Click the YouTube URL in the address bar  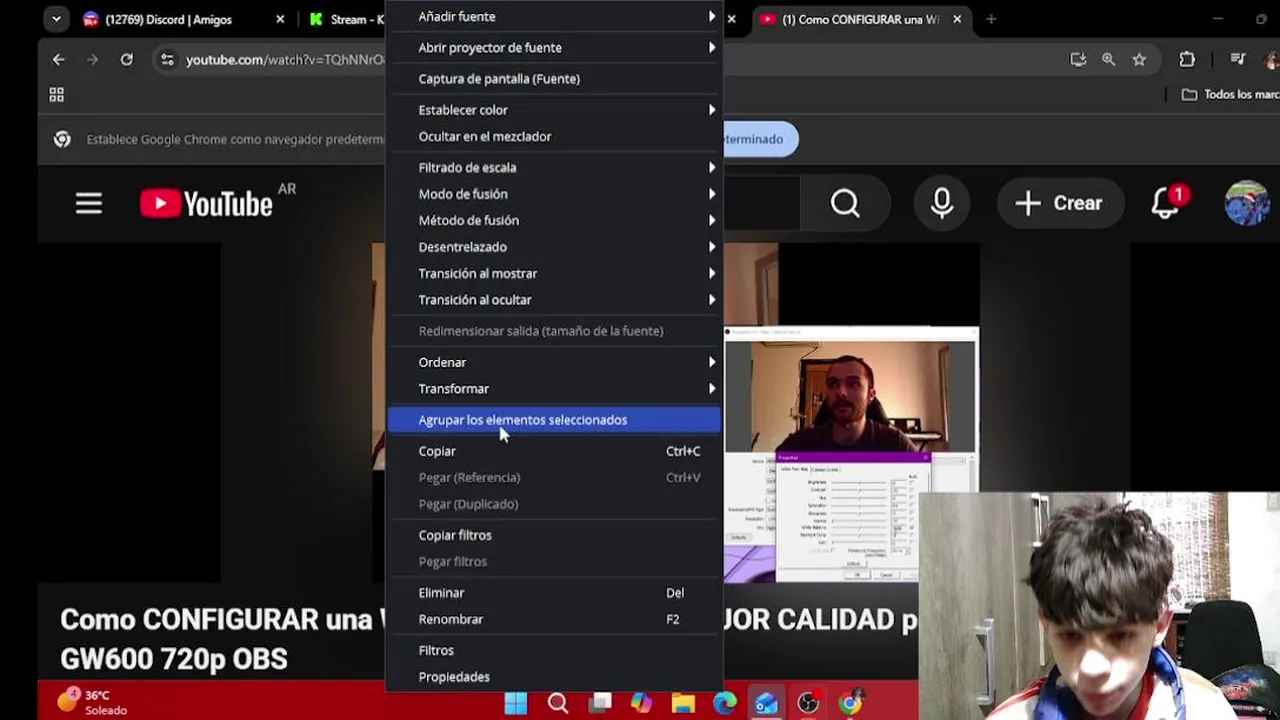[285, 60]
